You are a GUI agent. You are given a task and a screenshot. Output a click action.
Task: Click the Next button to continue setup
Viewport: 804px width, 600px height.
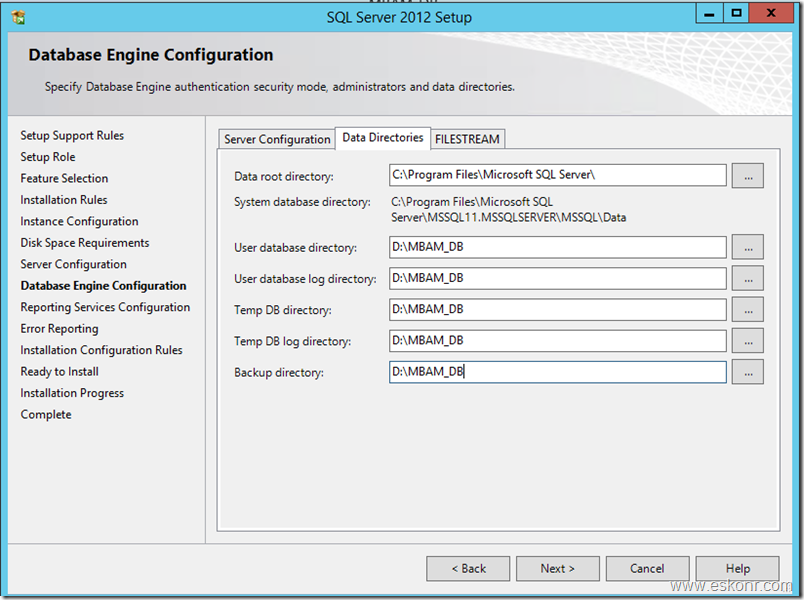[557, 568]
